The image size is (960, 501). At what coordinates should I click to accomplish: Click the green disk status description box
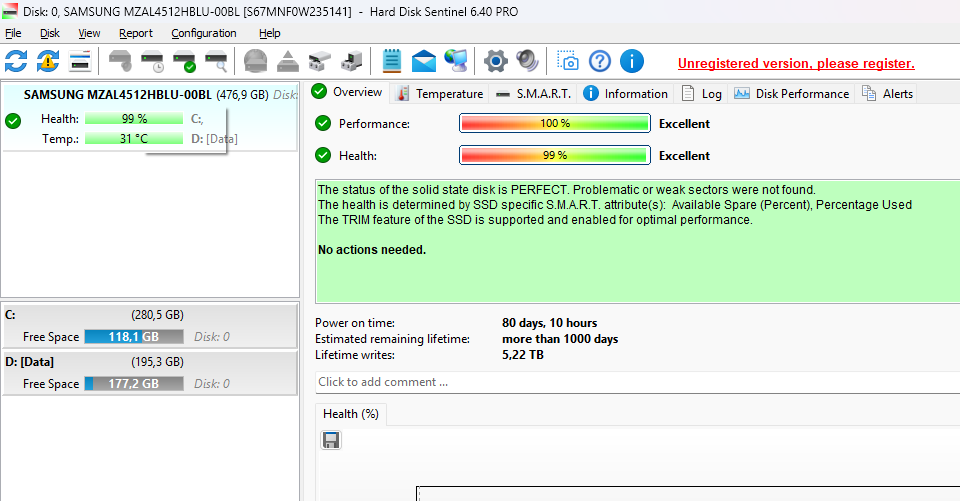pyautogui.click(x=637, y=241)
